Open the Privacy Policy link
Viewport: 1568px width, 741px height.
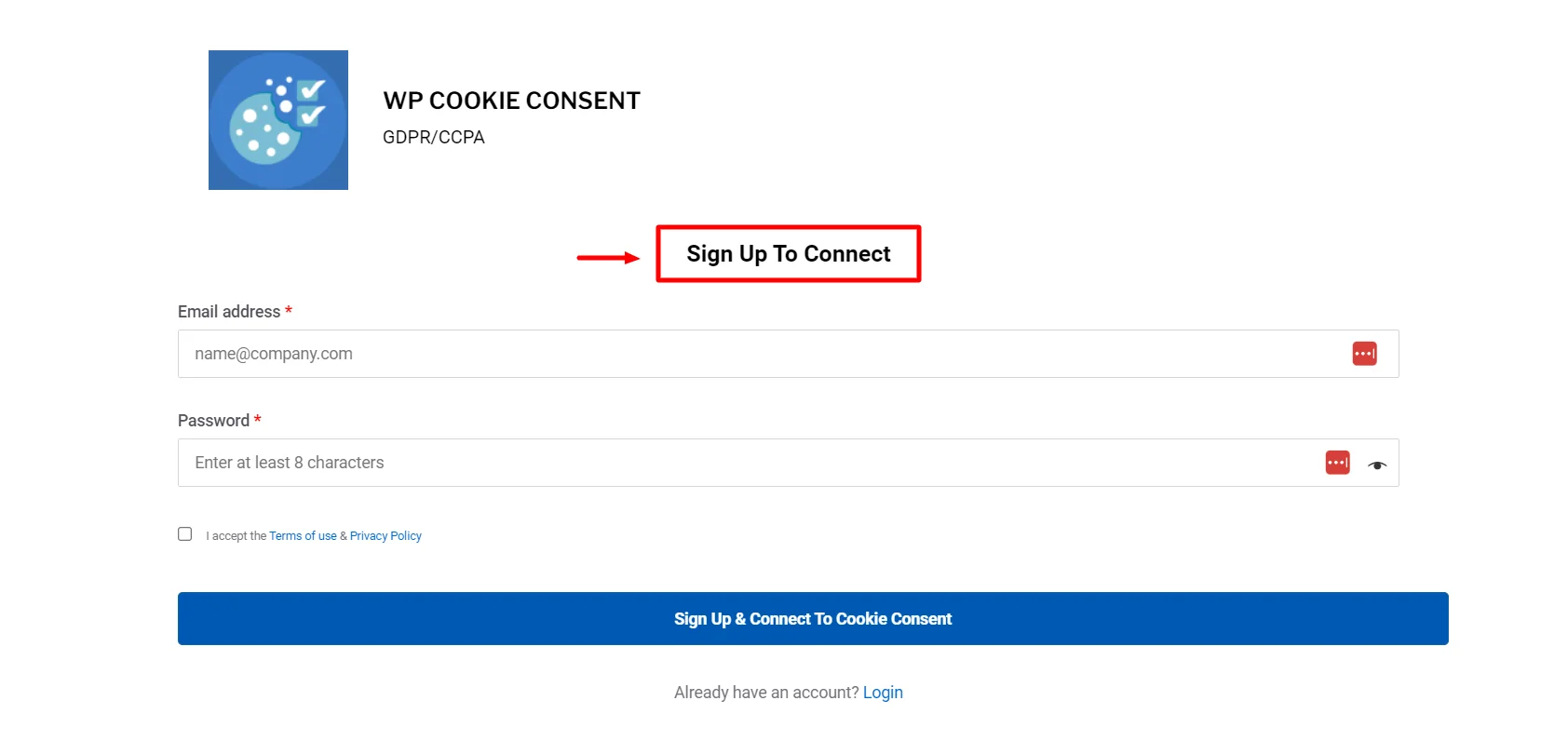[385, 535]
